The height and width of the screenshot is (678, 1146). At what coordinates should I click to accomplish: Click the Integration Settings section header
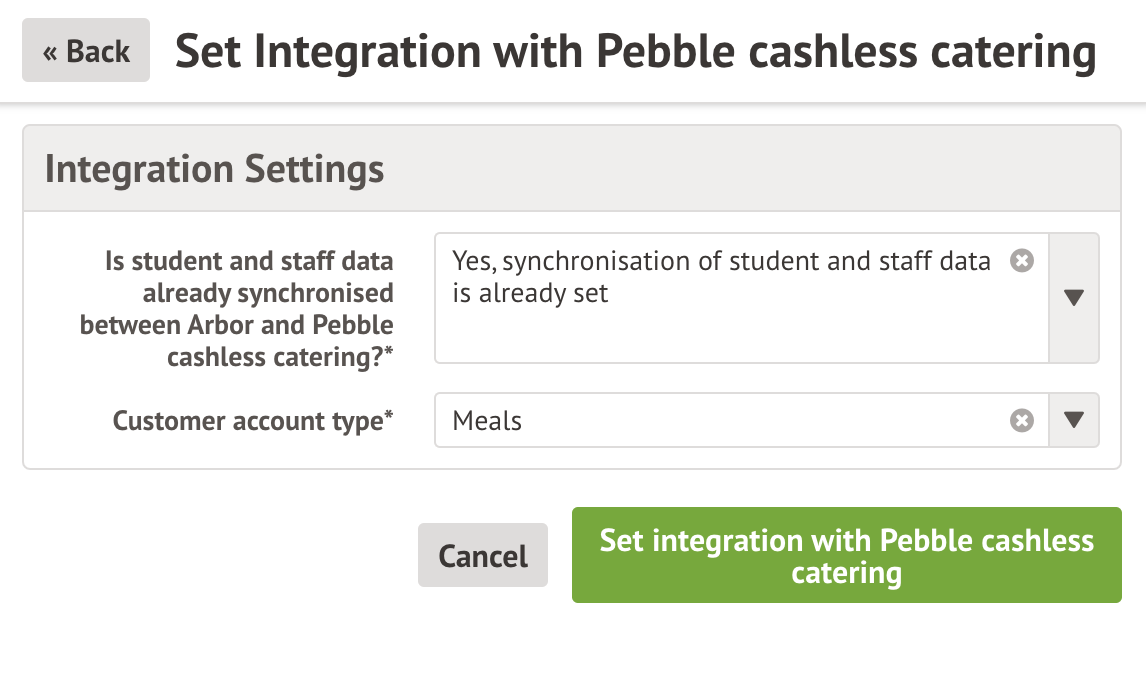click(214, 169)
